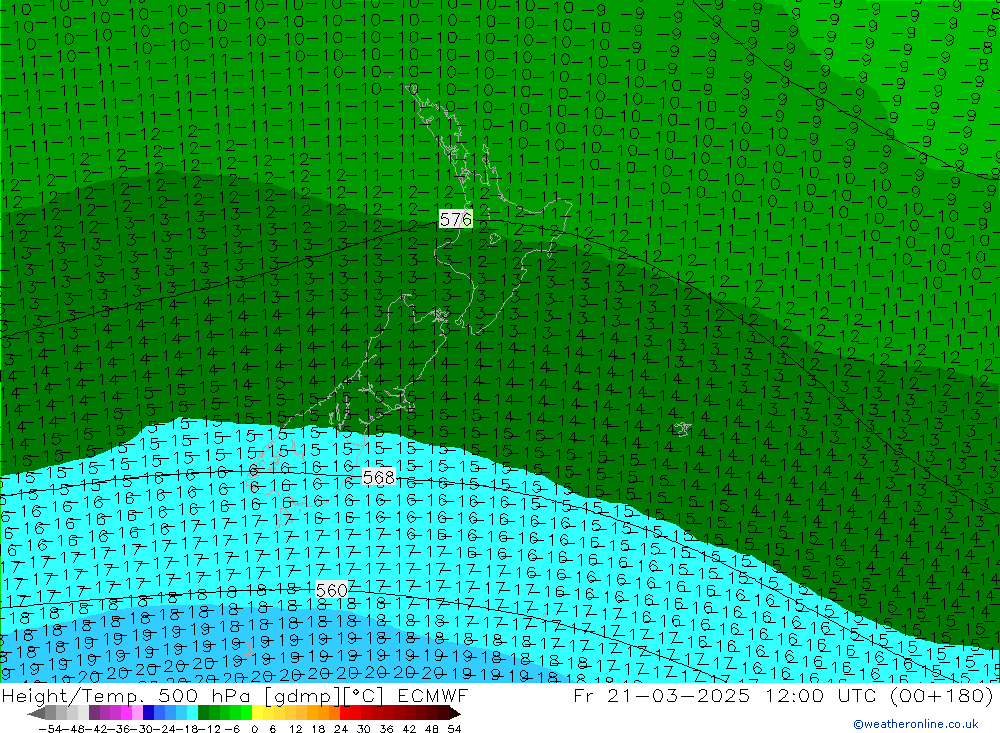Click the '-12' value on the color scale
Viewport: 1000px width, 733px height.
click(209, 729)
